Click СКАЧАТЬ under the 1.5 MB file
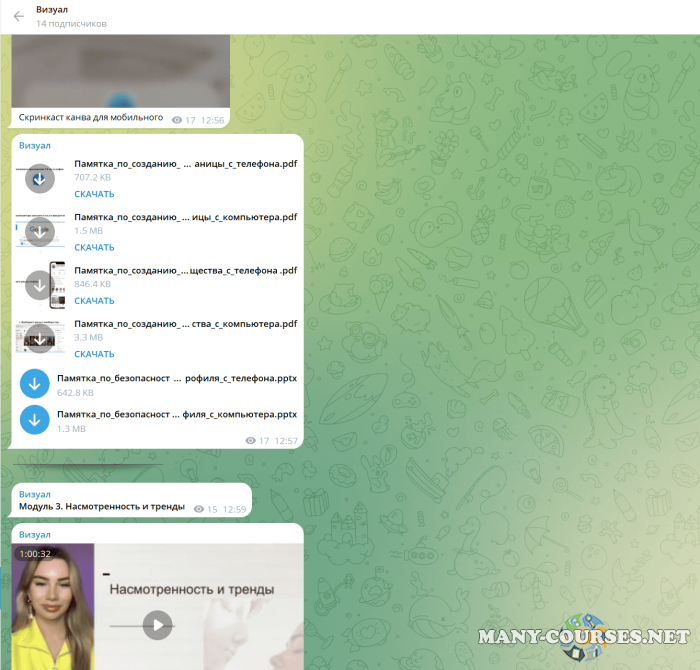 (x=94, y=247)
